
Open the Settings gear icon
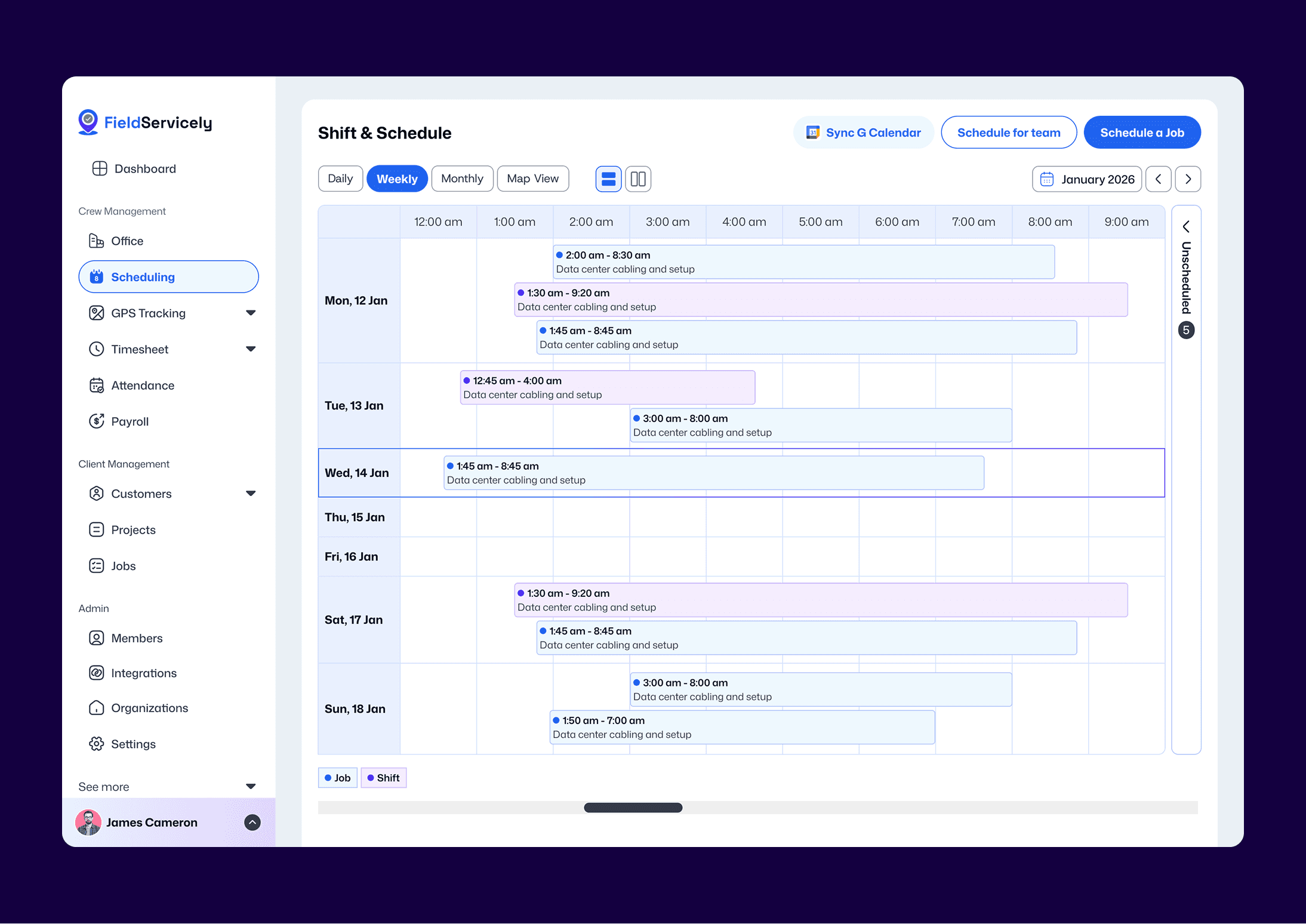pos(96,744)
